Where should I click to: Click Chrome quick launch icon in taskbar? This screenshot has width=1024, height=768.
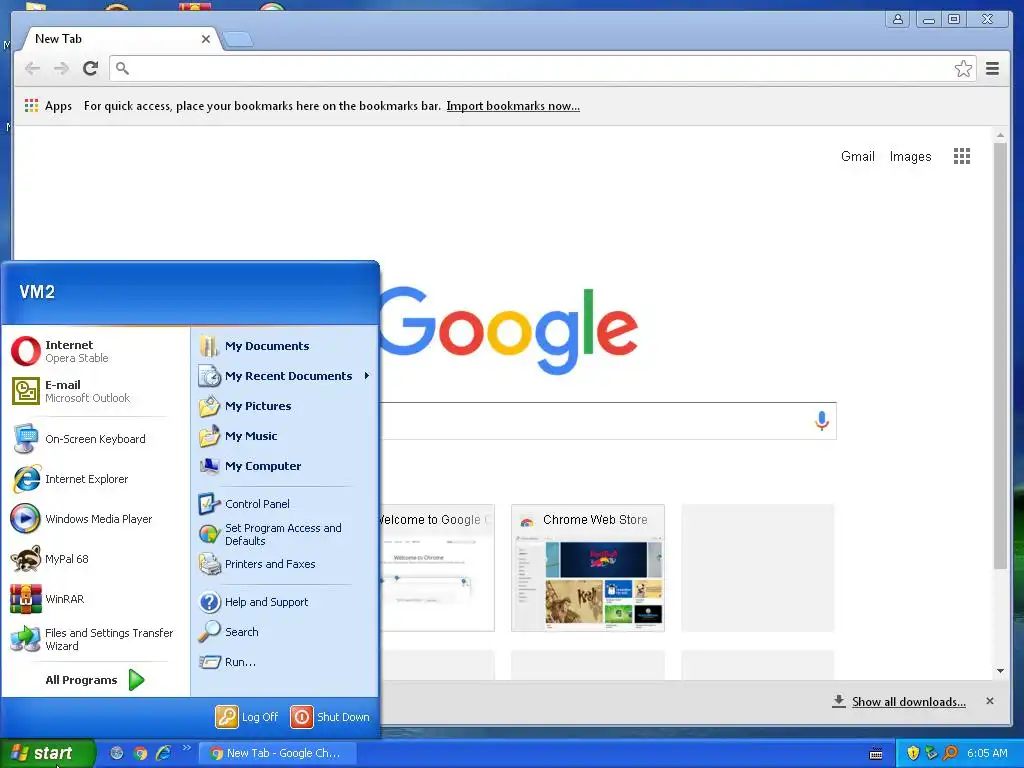pyautogui.click(x=140, y=753)
